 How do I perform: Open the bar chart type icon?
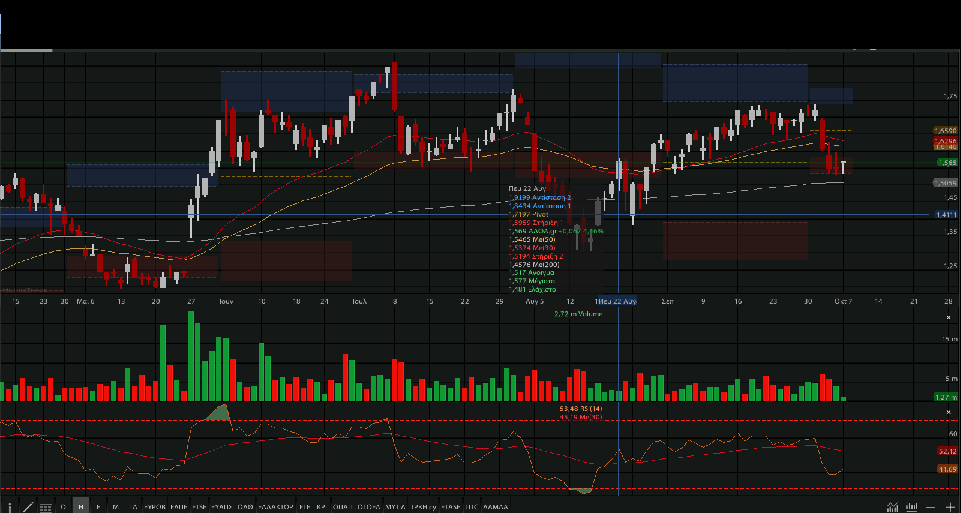click(912, 507)
